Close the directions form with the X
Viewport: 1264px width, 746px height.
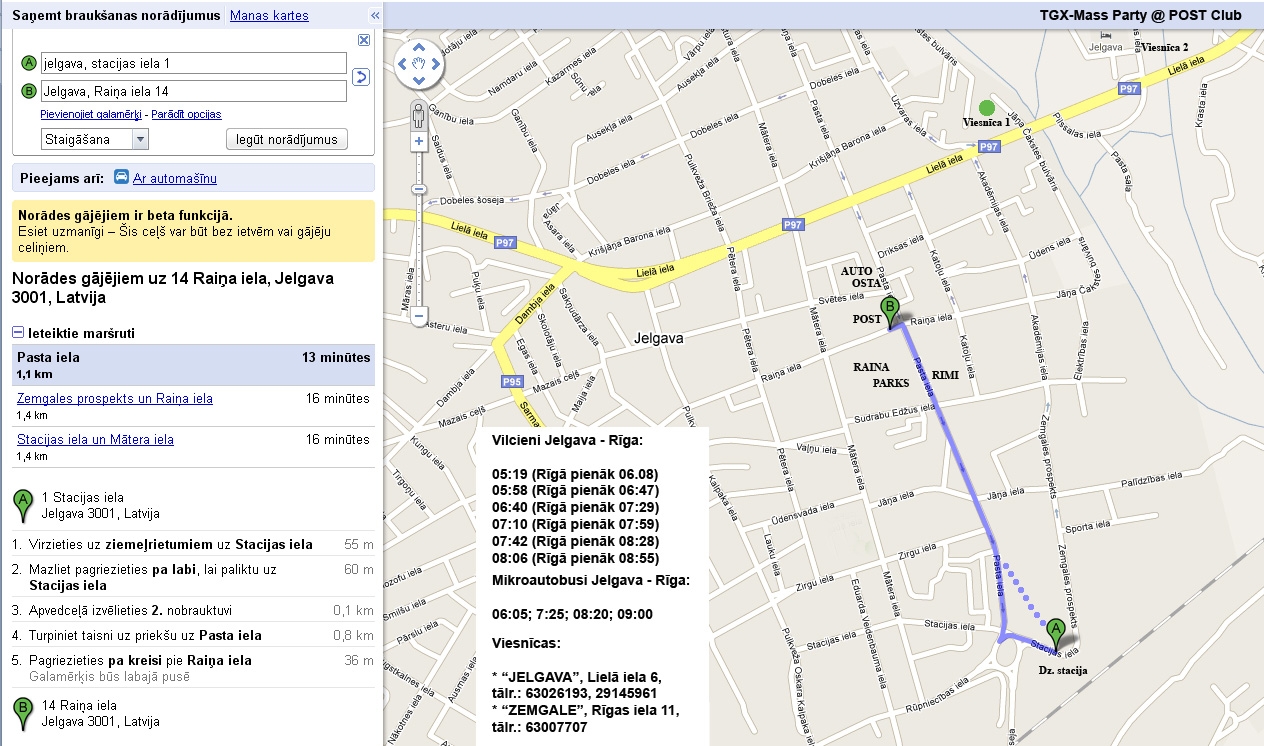(364, 40)
